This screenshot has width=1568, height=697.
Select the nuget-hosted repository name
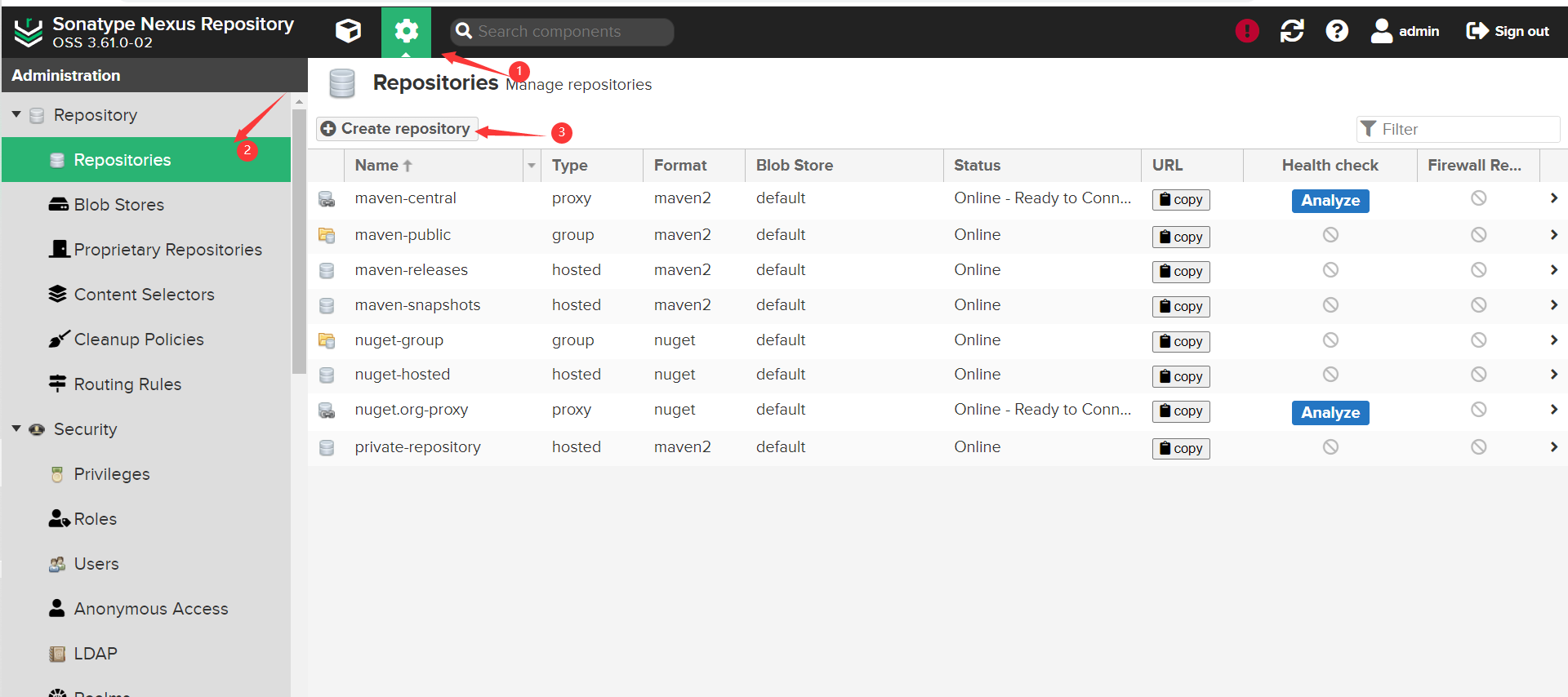click(402, 375)
